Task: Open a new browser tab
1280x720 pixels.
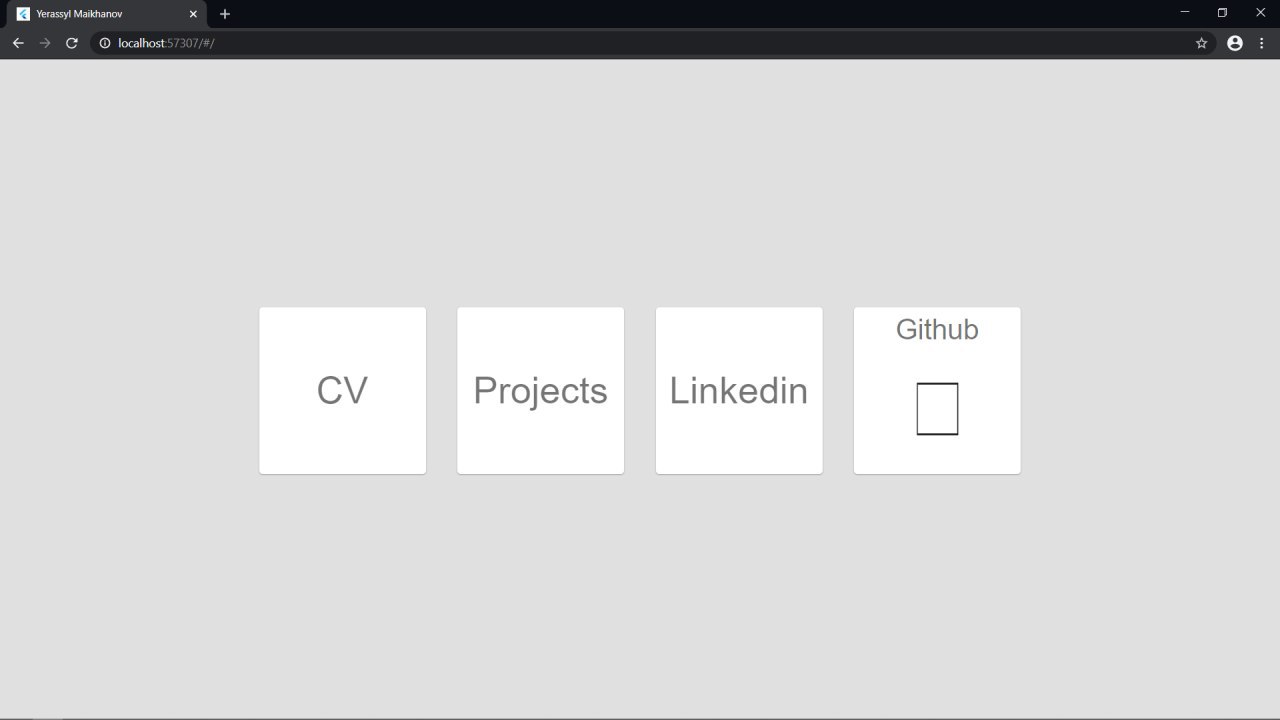Action: pos(225,14)
